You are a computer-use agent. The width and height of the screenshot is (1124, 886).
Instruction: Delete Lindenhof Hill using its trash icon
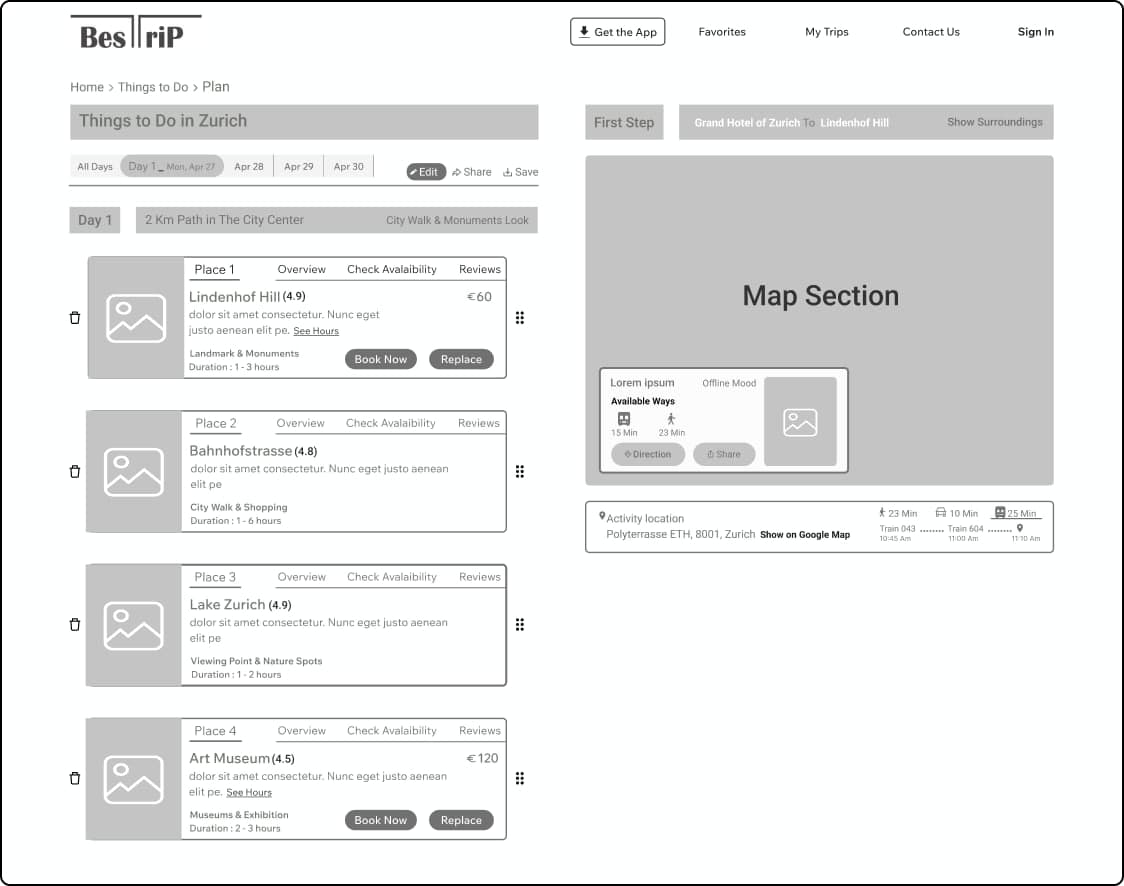[75, 318]
